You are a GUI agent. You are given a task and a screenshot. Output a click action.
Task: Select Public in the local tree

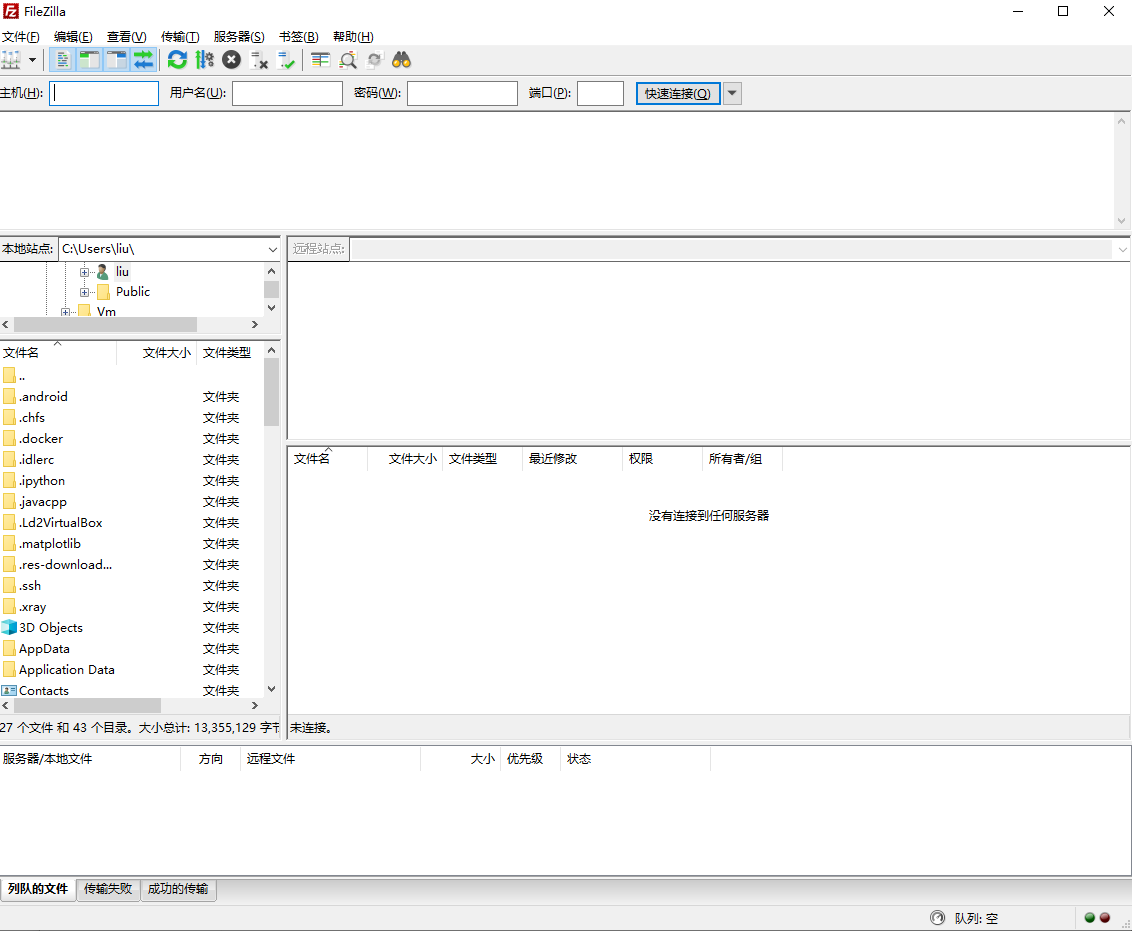(133, 292)
